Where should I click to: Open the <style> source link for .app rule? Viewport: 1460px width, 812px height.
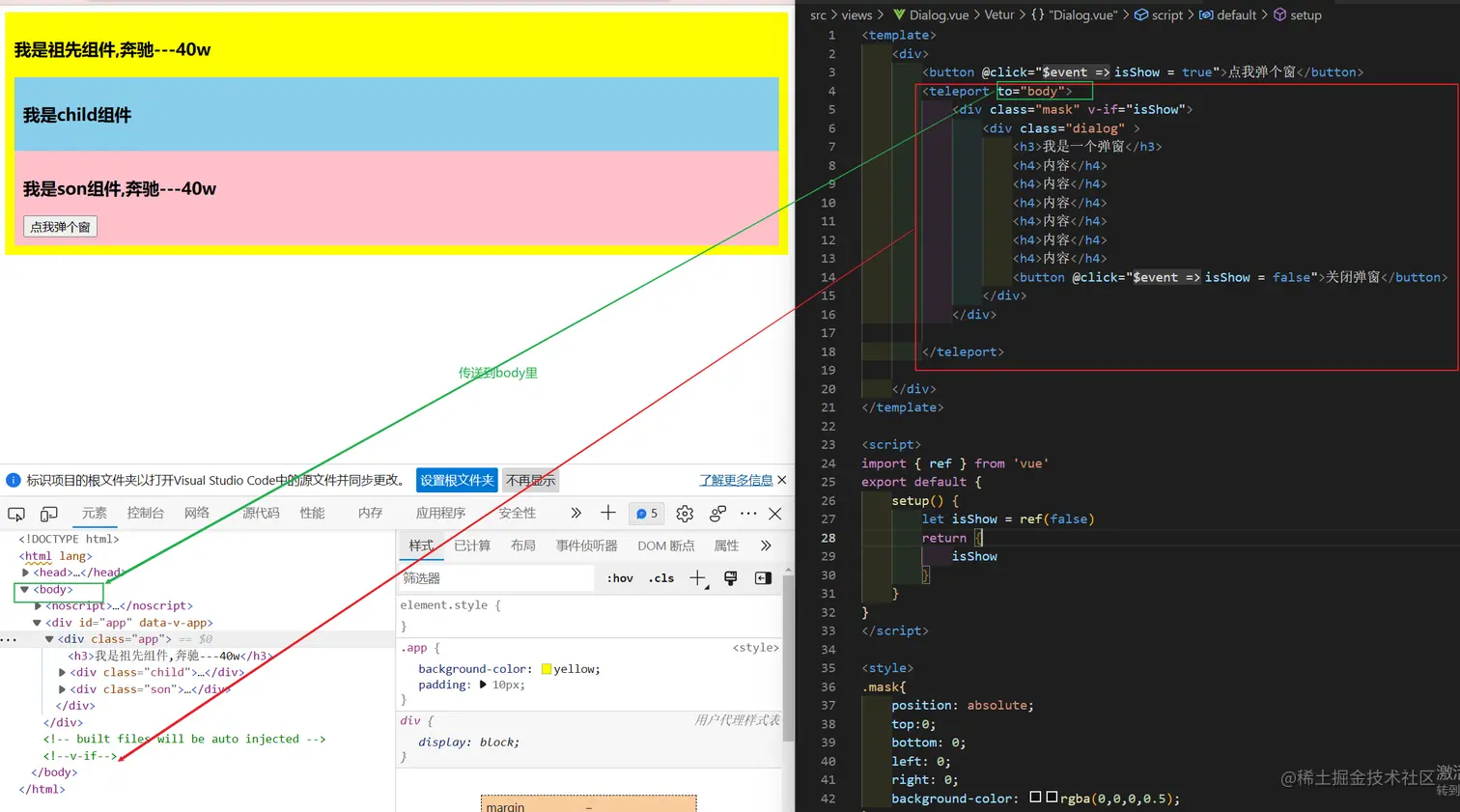coord(755,648)
